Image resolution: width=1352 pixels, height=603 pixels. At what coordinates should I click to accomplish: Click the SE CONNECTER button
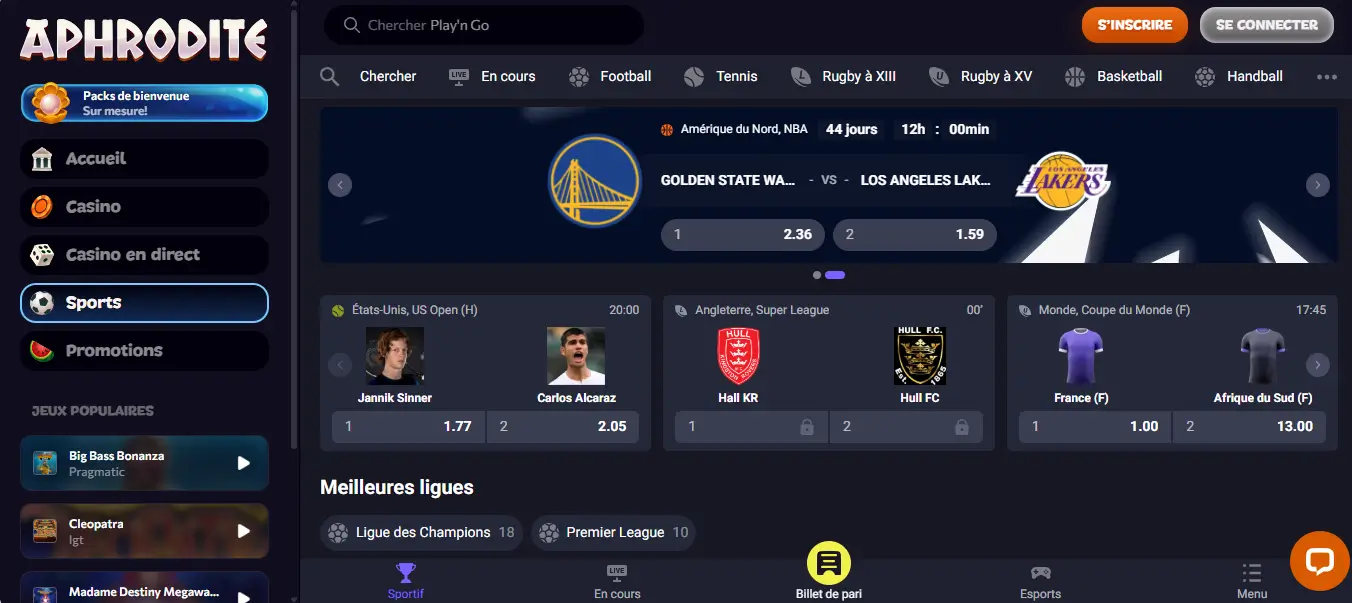tap(1267, 25)
